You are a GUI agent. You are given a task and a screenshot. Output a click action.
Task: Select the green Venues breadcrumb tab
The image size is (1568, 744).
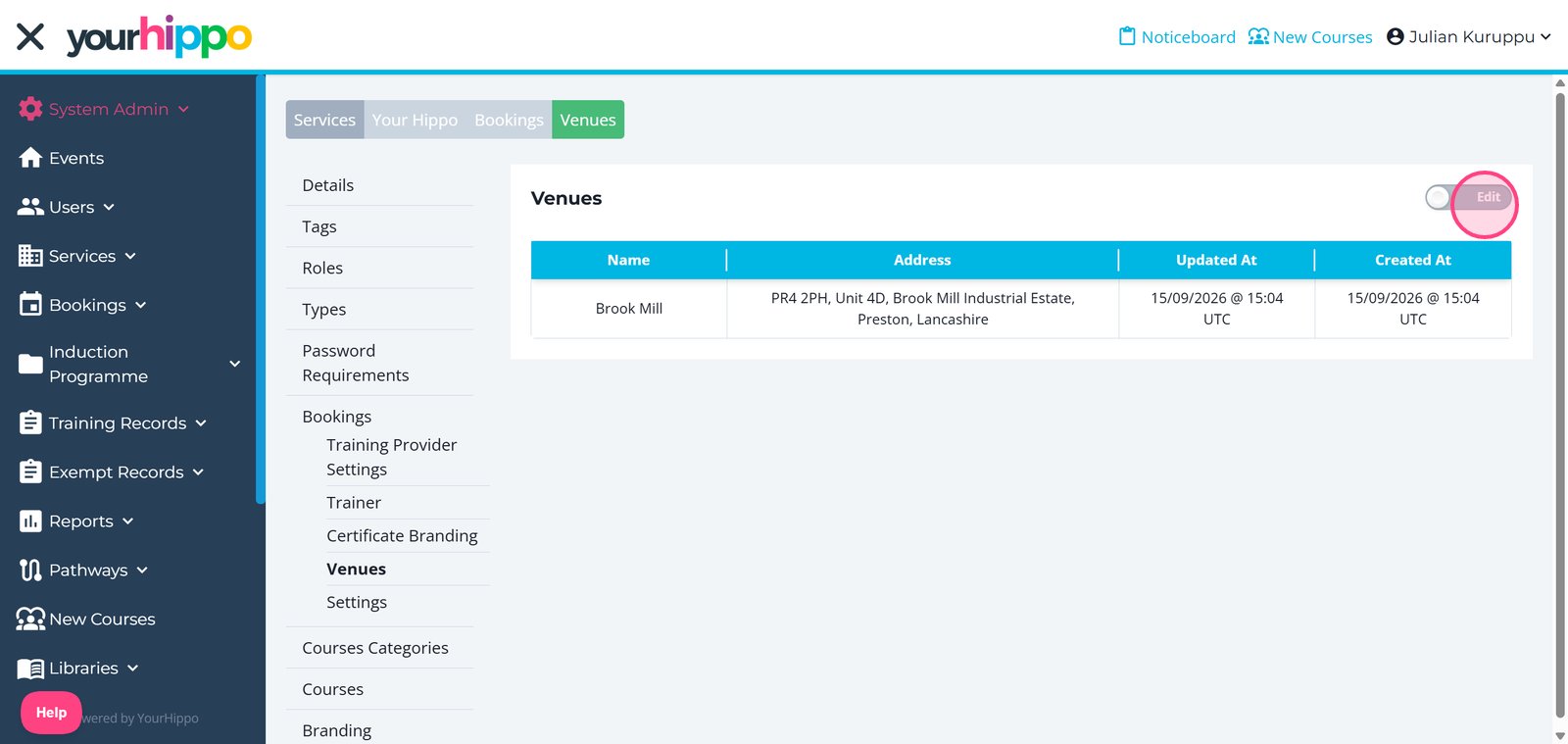point(588,120)
